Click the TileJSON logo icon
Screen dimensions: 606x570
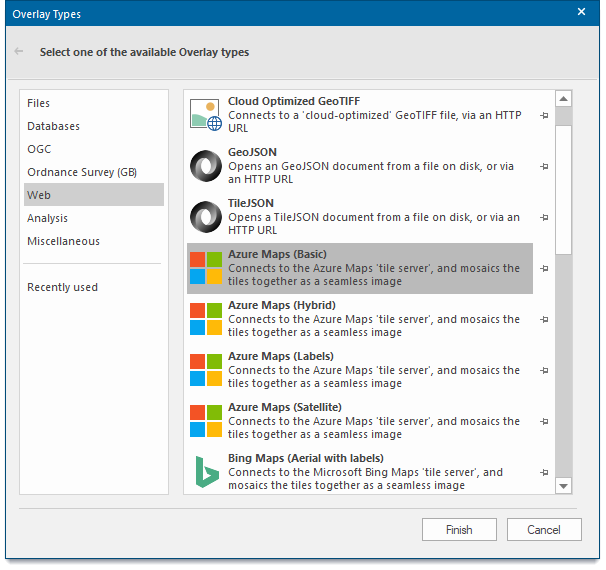pyautogui.click(x=206, y=217)
